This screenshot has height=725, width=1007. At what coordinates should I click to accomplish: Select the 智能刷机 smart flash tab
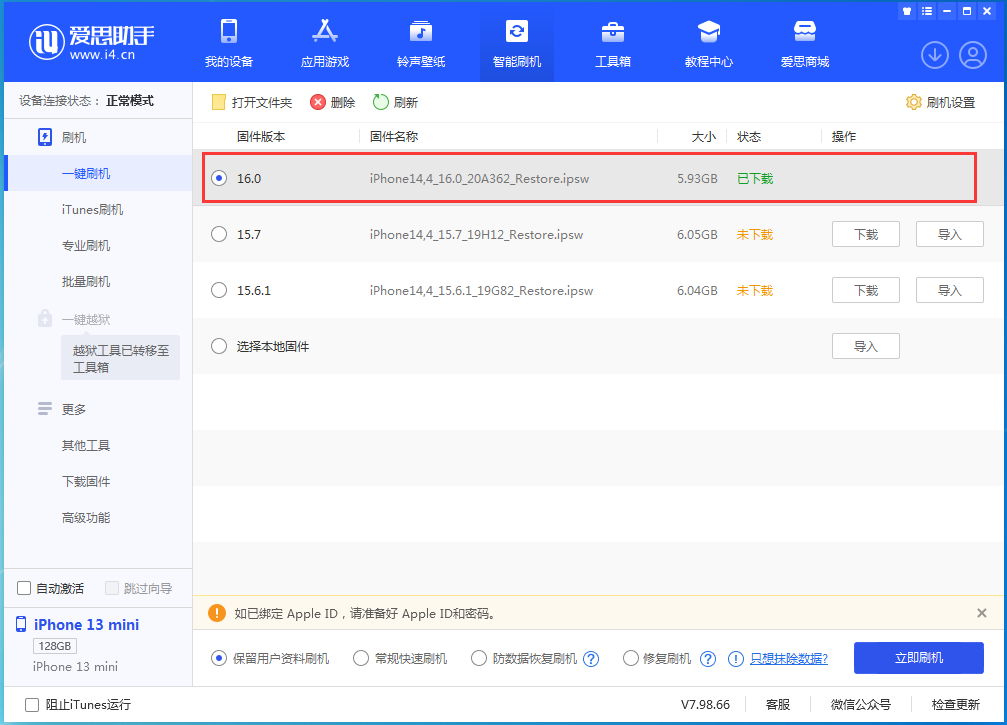[x=517, y=43]
